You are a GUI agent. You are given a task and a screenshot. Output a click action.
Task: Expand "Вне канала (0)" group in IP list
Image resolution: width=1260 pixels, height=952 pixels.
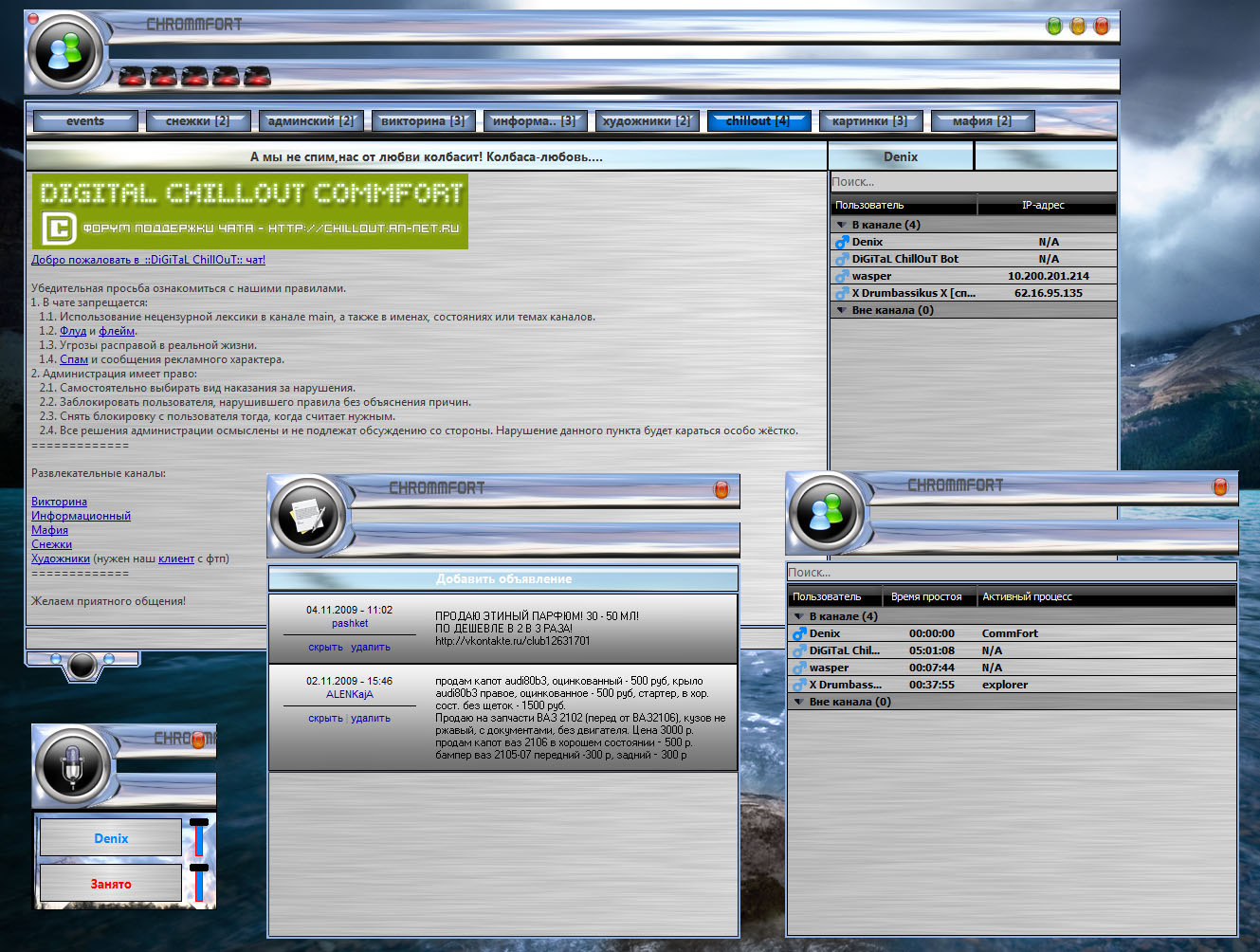(841, 310)
